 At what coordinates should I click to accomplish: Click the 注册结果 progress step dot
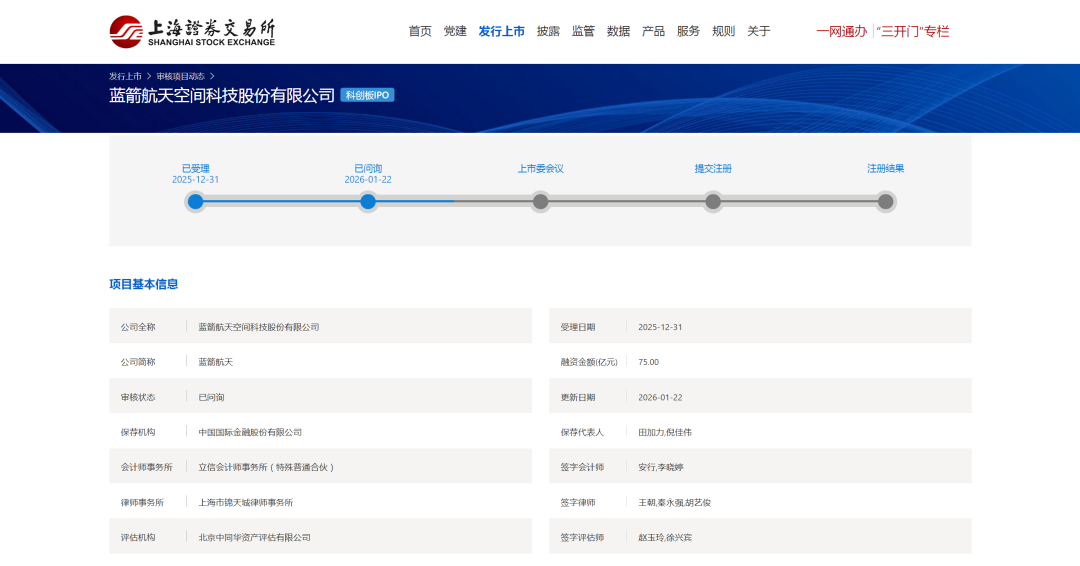tap(886, 202)
